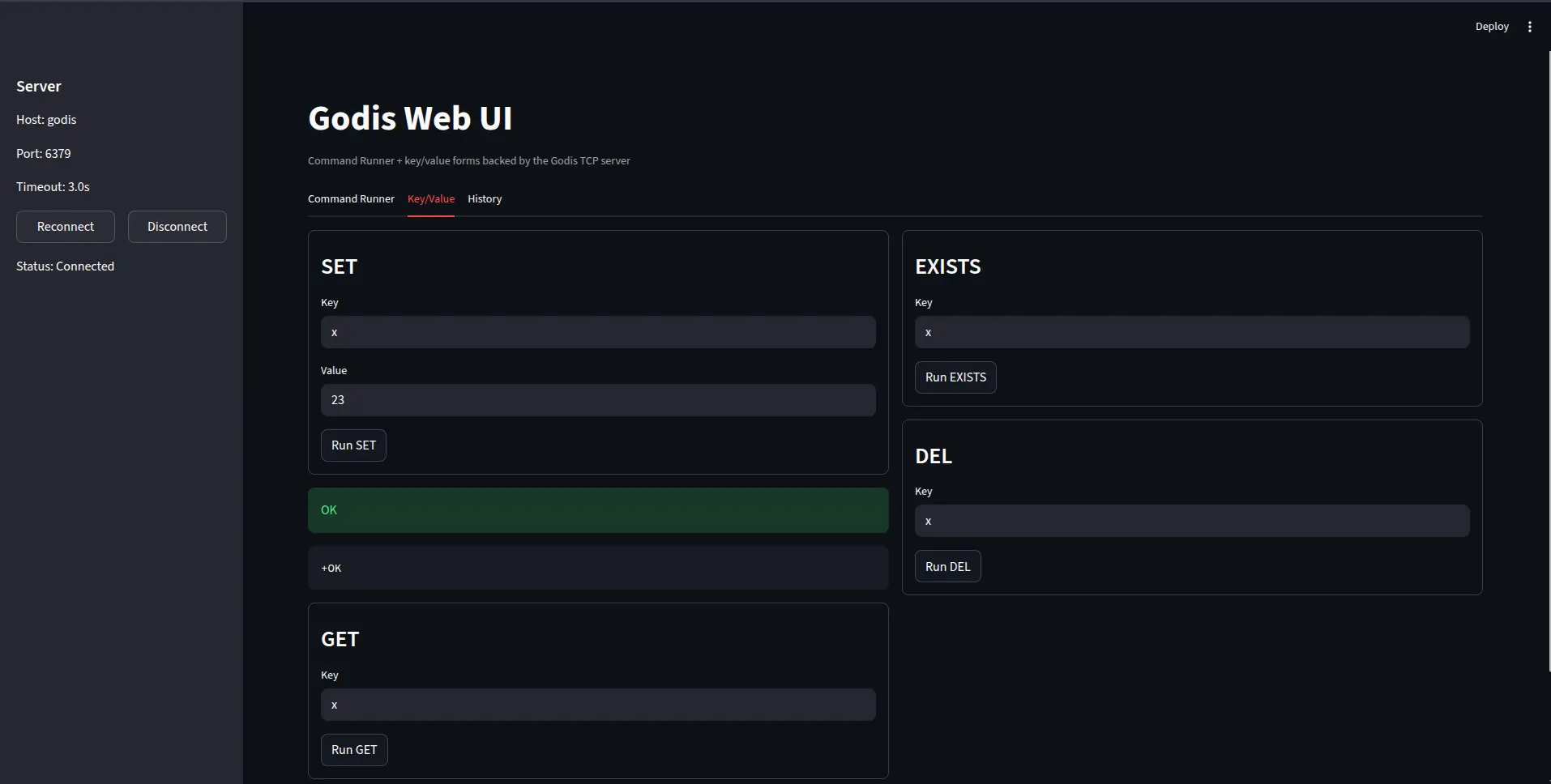Click the 'Host: godis' text
The width and height of the screenshot is (1551, 784).
(x=46, y=120)
